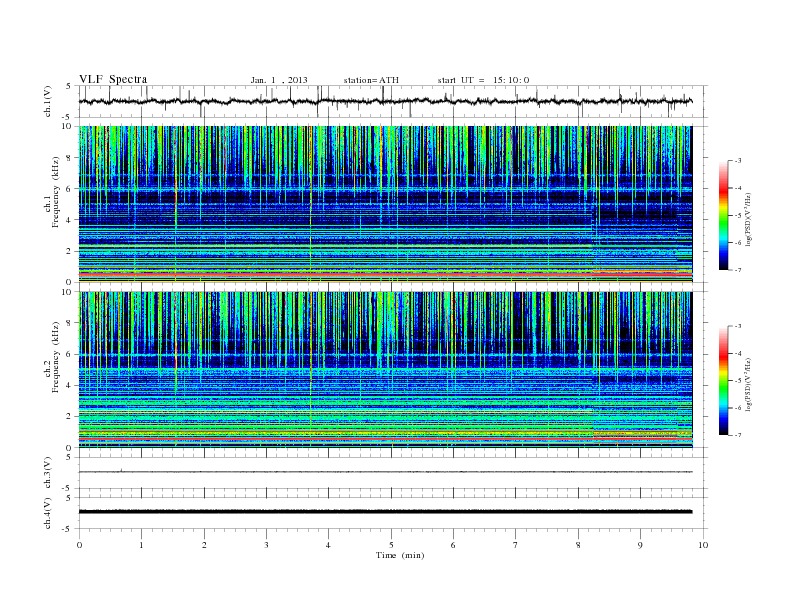Click the ch.3 flat voltage trace panel

point(392,473)
